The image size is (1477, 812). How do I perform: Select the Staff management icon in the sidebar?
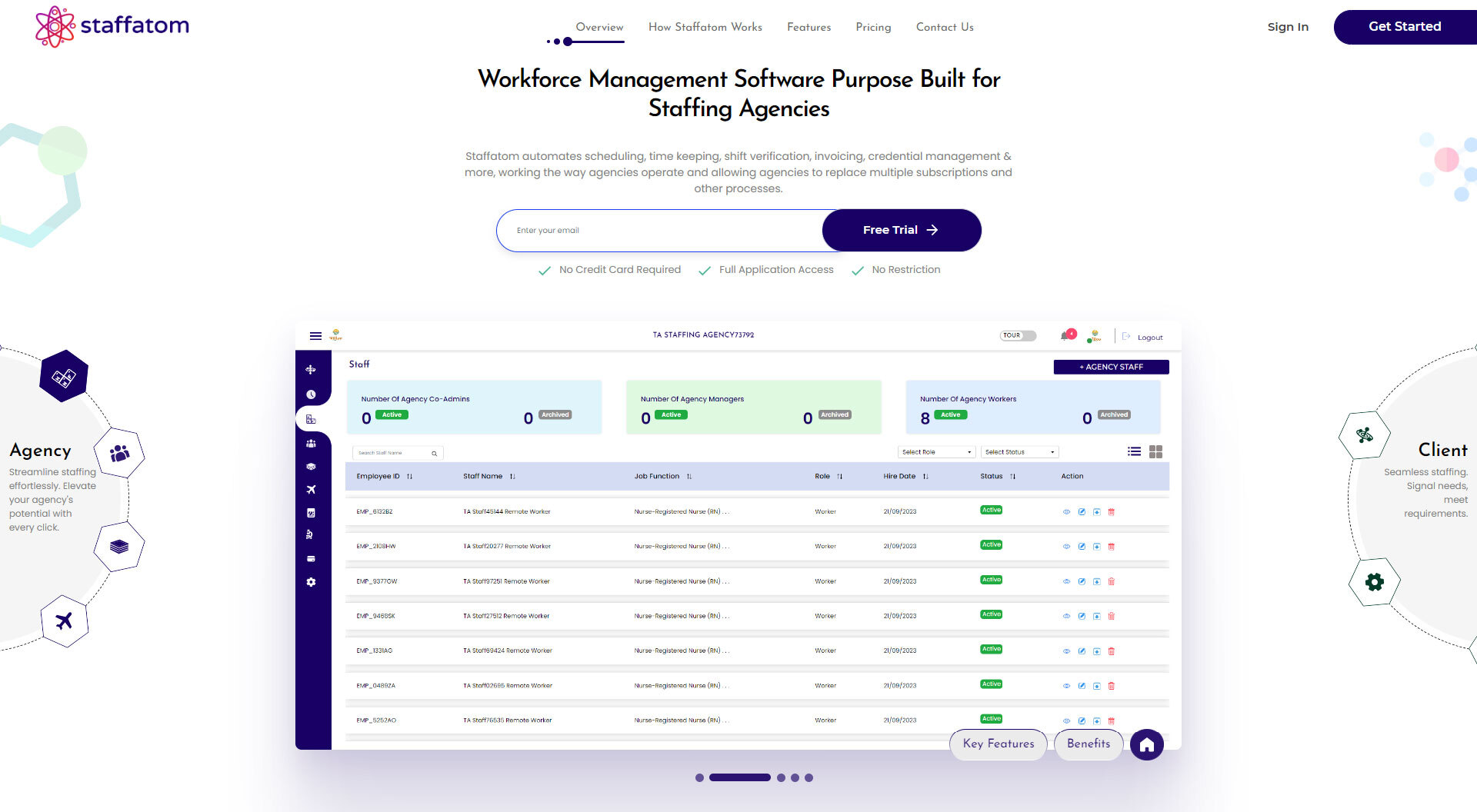pos(311,418)
